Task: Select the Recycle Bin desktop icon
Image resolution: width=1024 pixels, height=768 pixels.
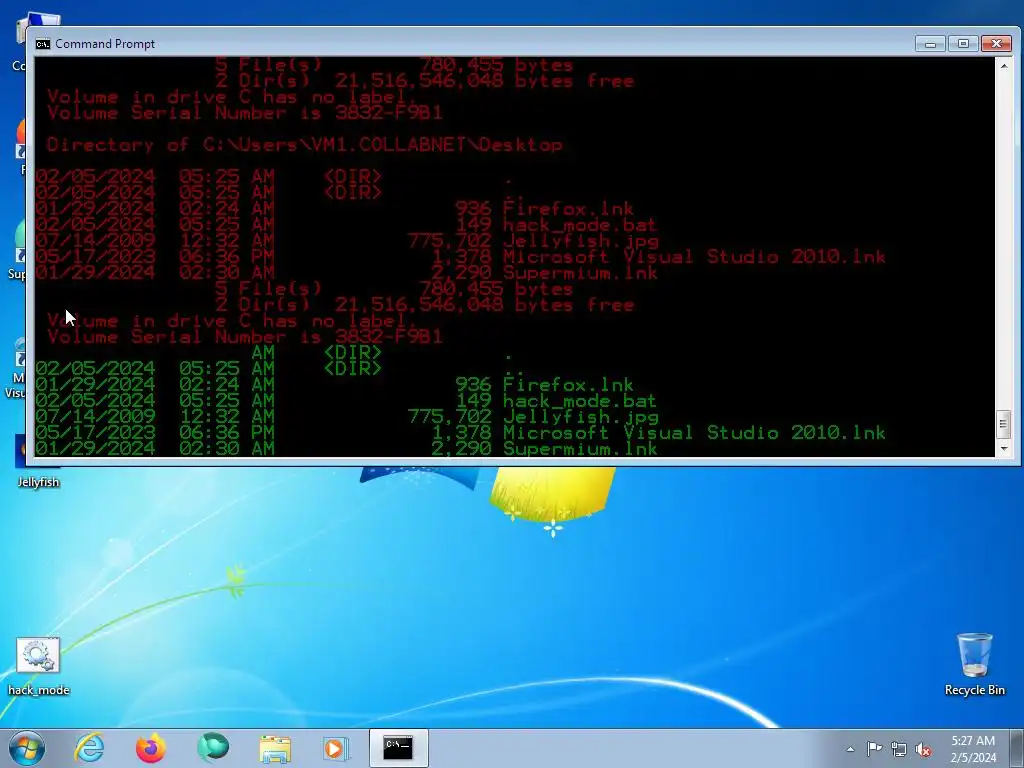Action: click(x=974, y=664)
